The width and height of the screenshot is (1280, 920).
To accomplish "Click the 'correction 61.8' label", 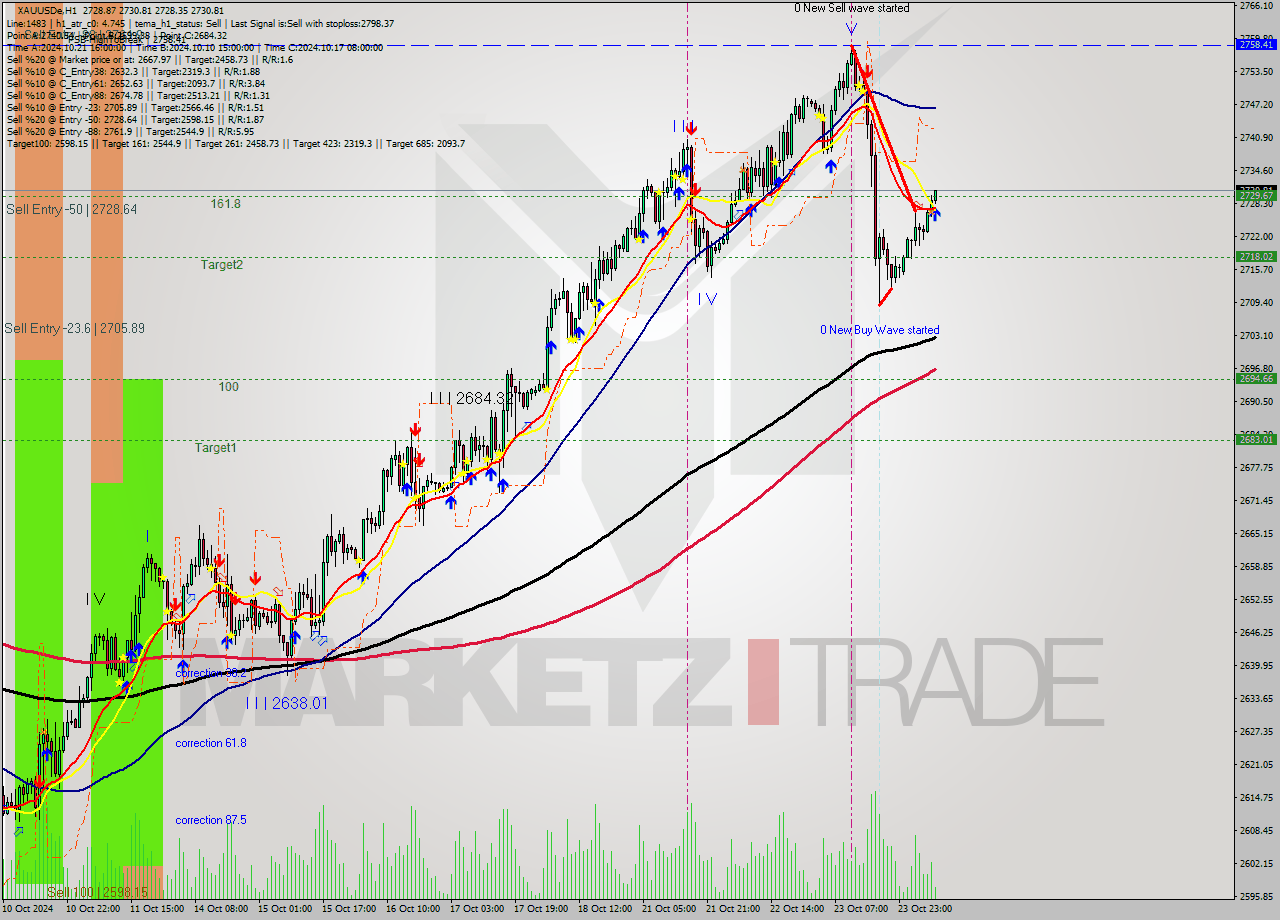I will point(211,743).
